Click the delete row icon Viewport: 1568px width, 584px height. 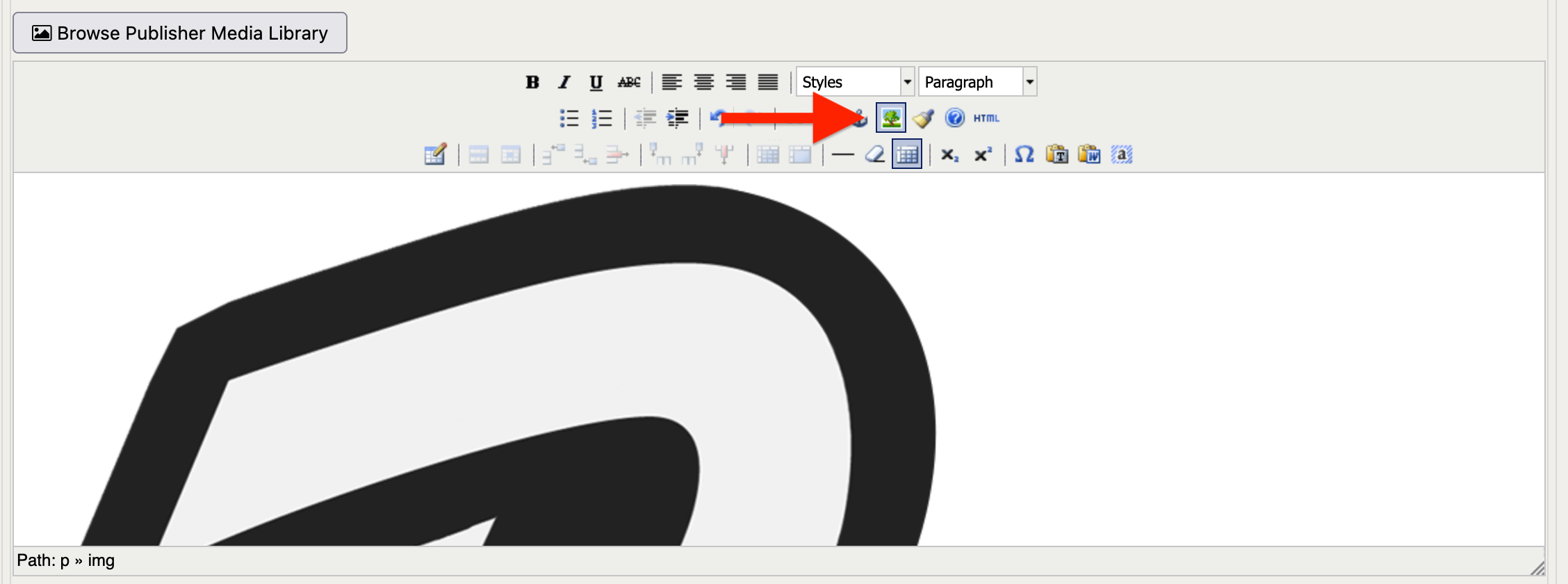tap(618, 154)
